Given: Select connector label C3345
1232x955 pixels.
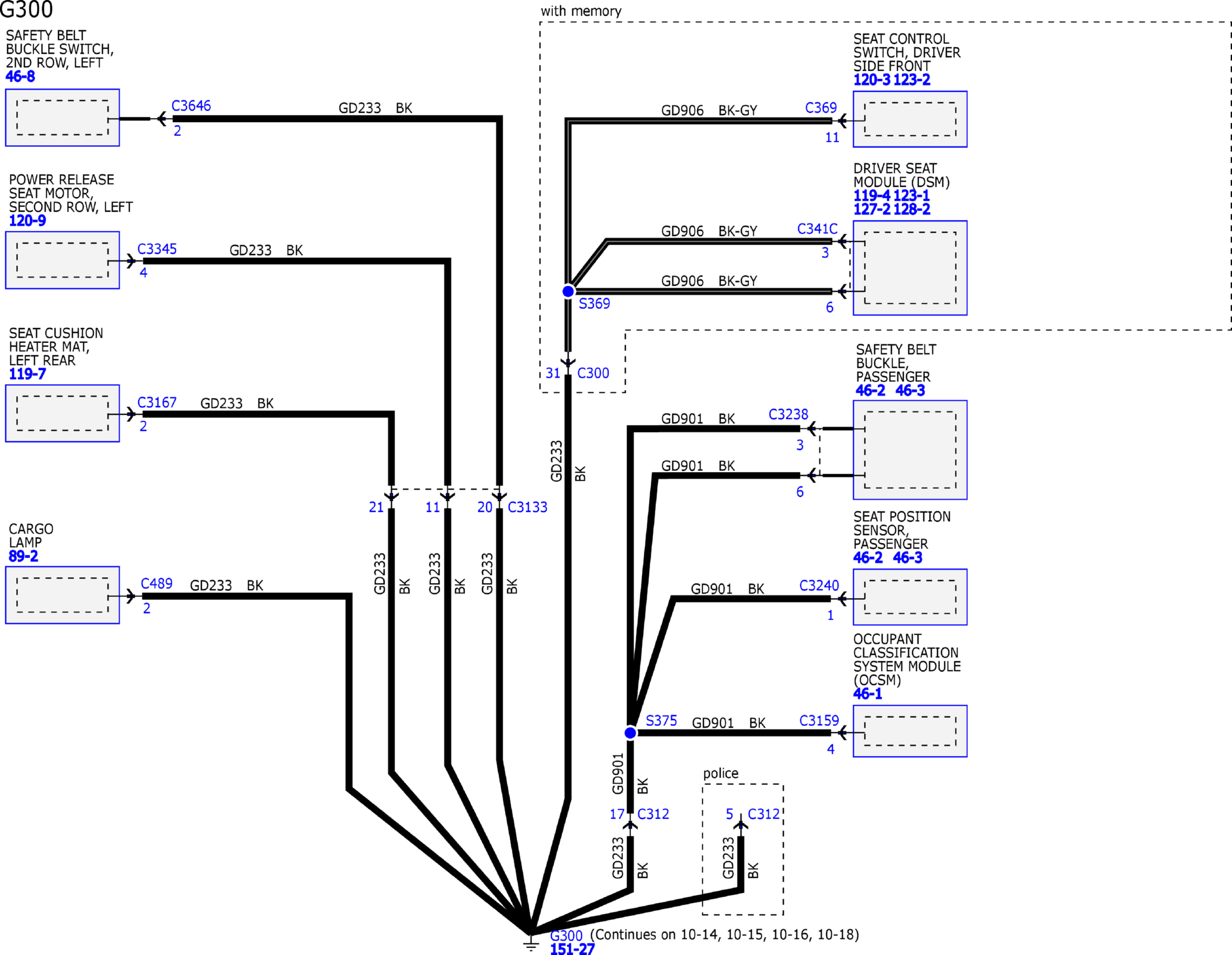Looking at the screenshot, I should pos(157,249).
